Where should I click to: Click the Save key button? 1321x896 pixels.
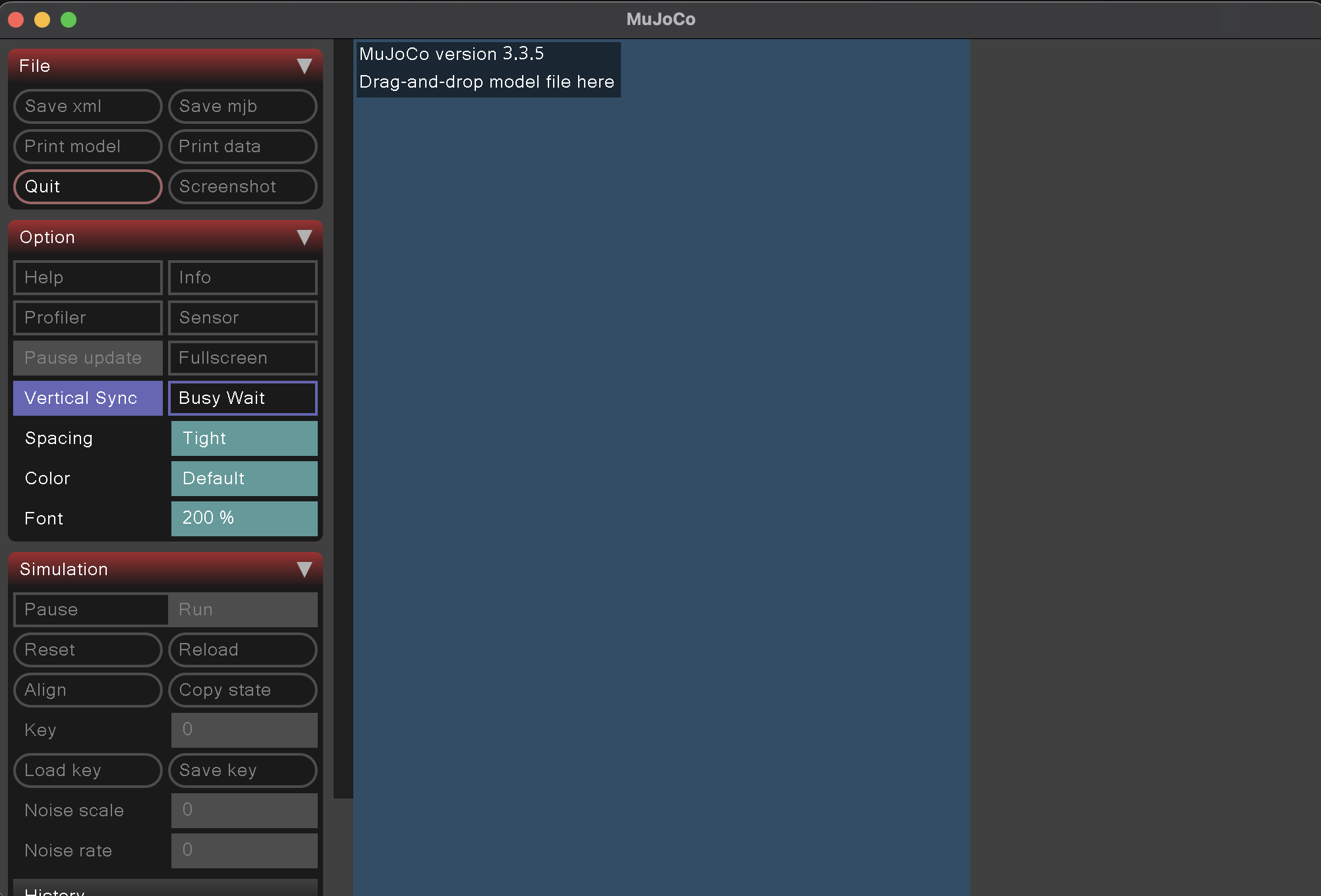(243, 770)
